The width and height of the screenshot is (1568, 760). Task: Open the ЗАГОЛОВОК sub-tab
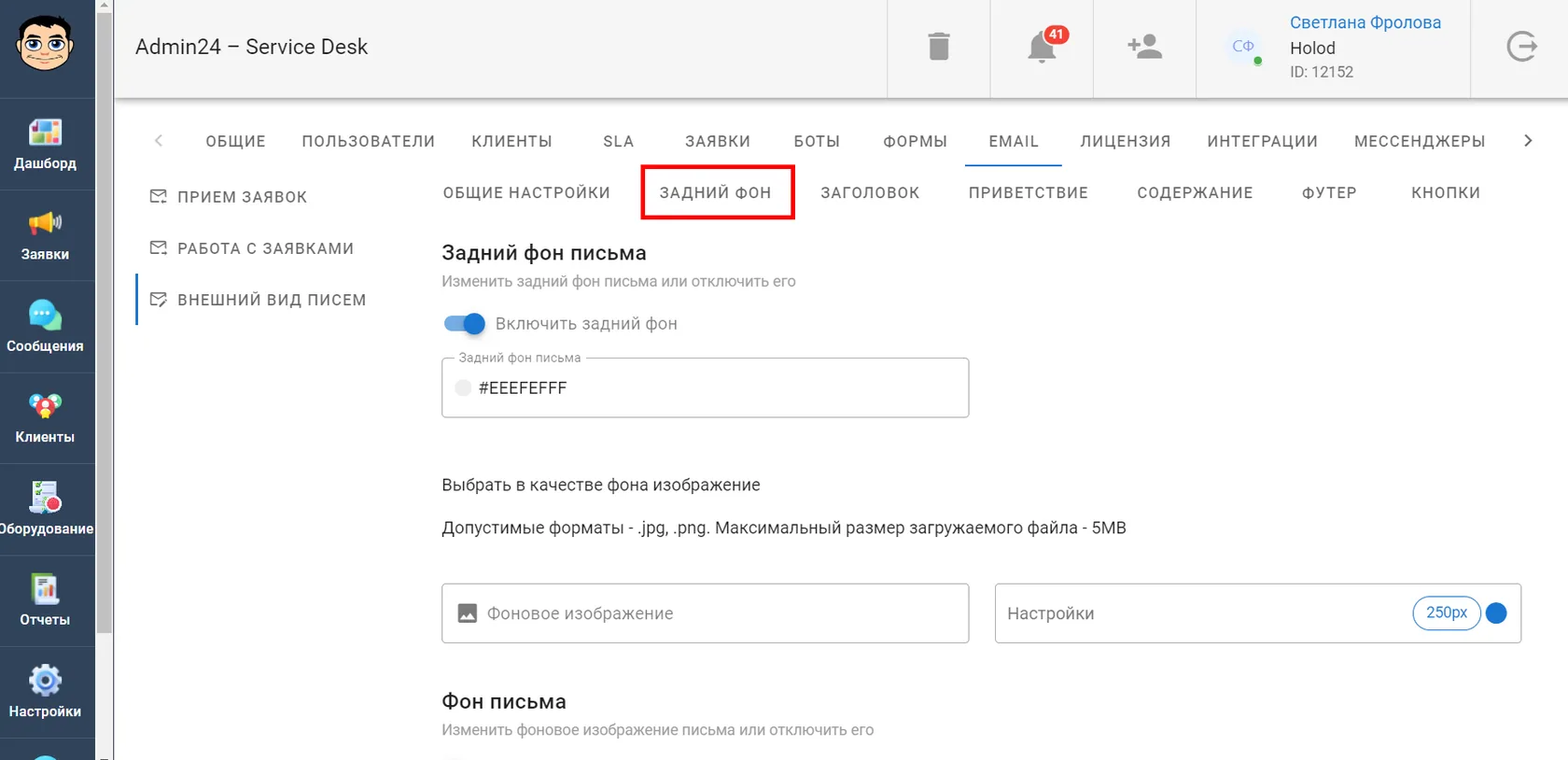(x=870, y=192)
